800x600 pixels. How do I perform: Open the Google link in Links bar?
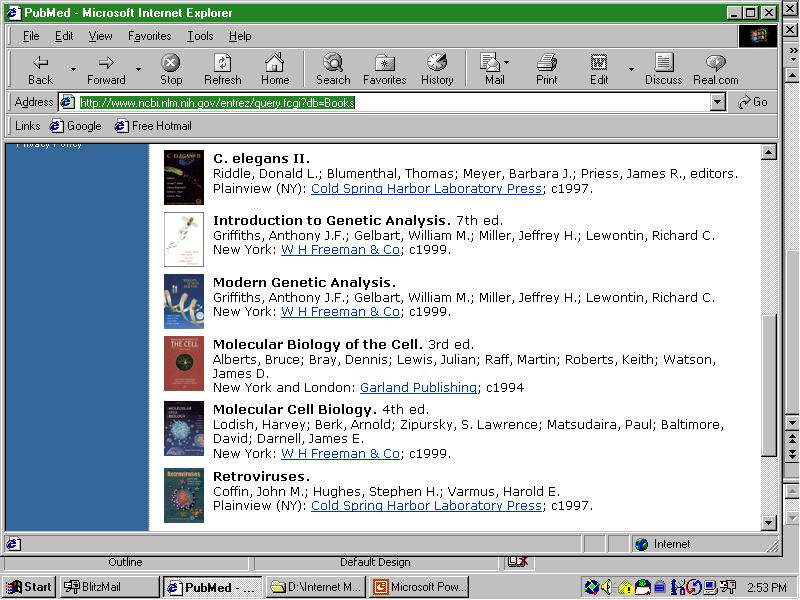pyautogui.click(x=76, y=126)
